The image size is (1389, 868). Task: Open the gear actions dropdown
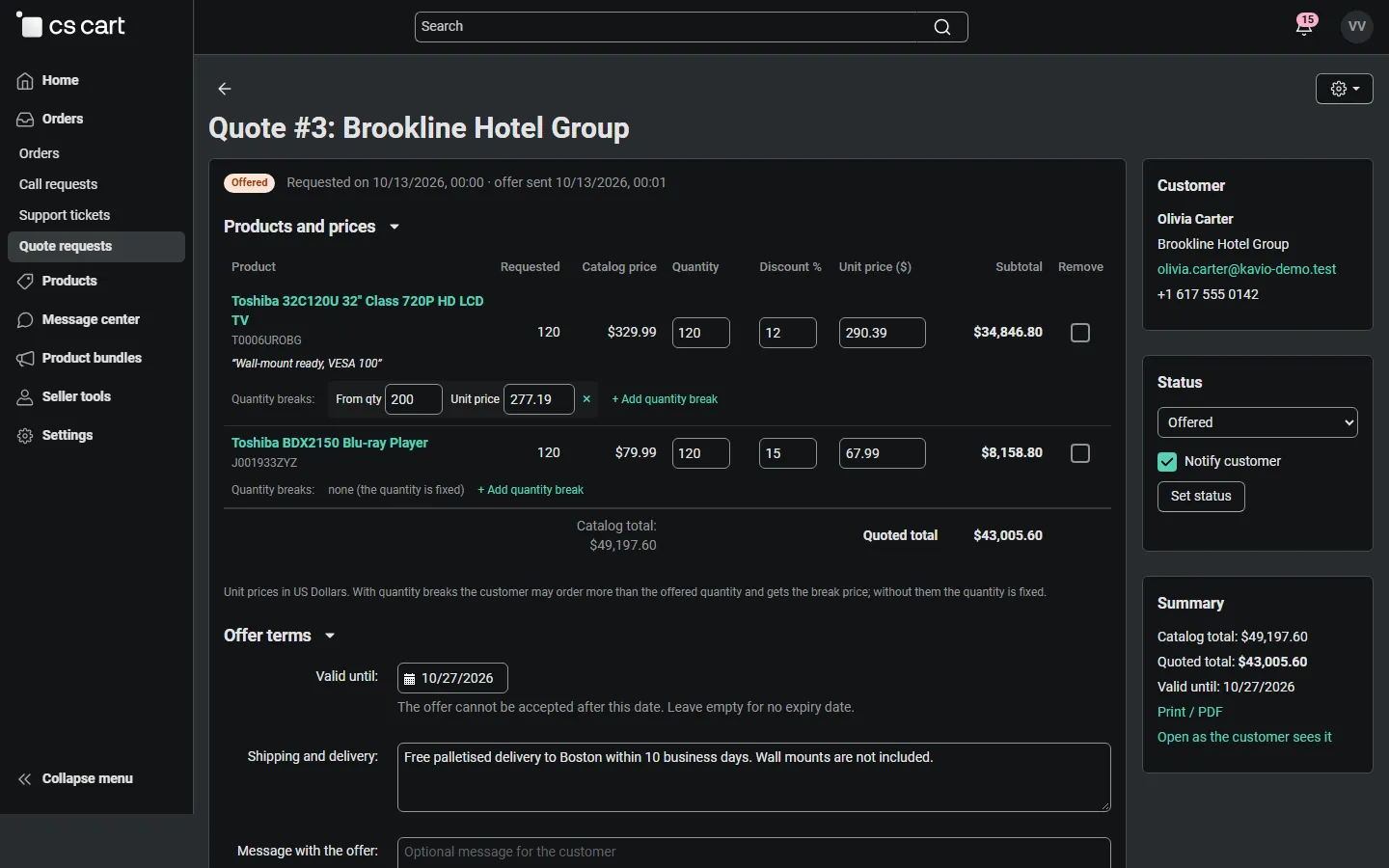click(x=1345, y=89)
